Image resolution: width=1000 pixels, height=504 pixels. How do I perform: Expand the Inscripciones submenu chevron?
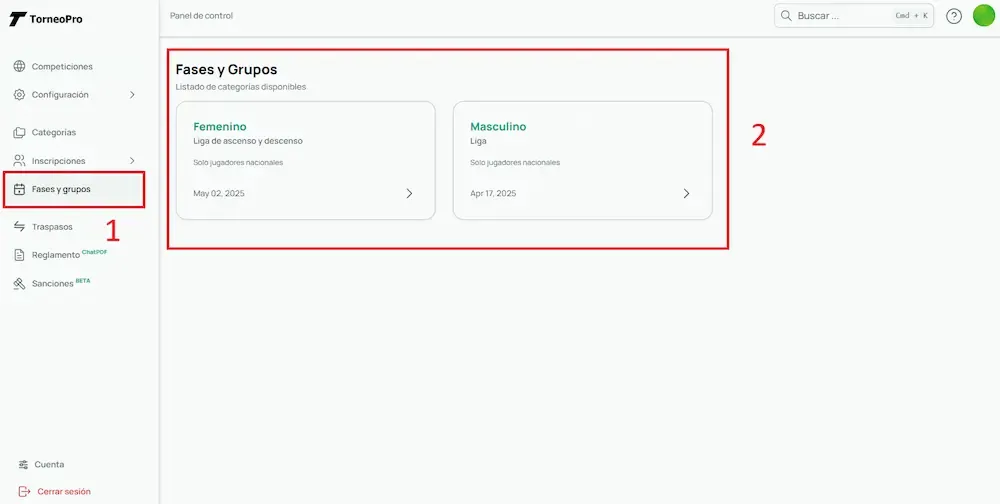point(132,161)
